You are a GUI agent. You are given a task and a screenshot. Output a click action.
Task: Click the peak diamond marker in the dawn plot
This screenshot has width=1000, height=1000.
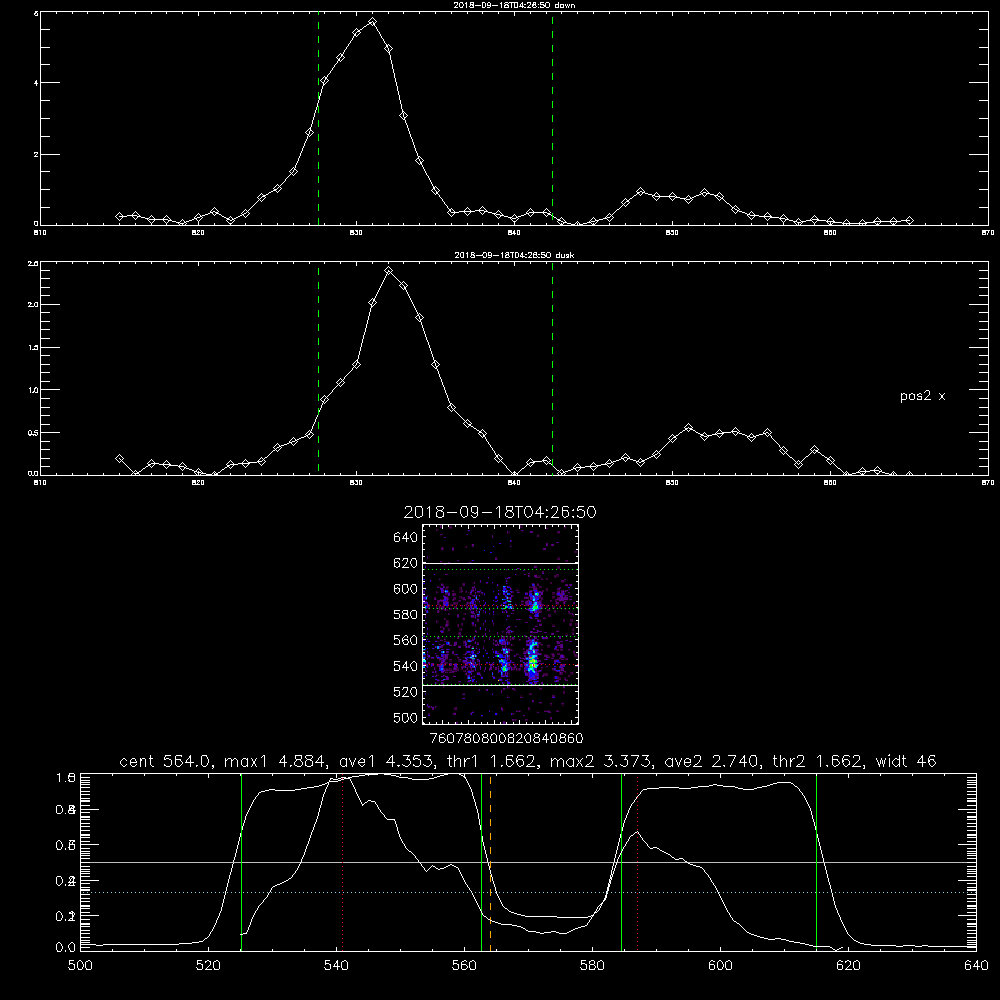click(372, 22)
